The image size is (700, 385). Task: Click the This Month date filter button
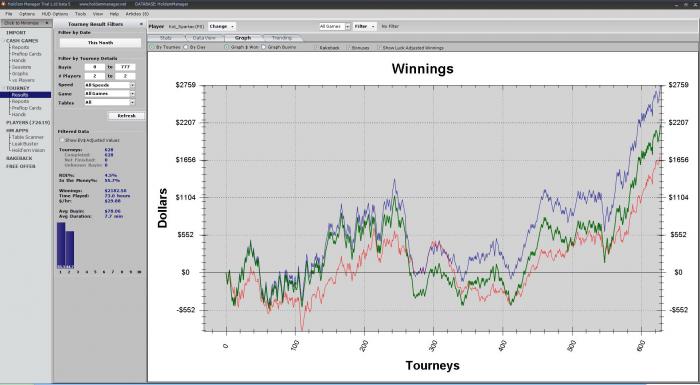pyautogui.click(x=100, y=43)
